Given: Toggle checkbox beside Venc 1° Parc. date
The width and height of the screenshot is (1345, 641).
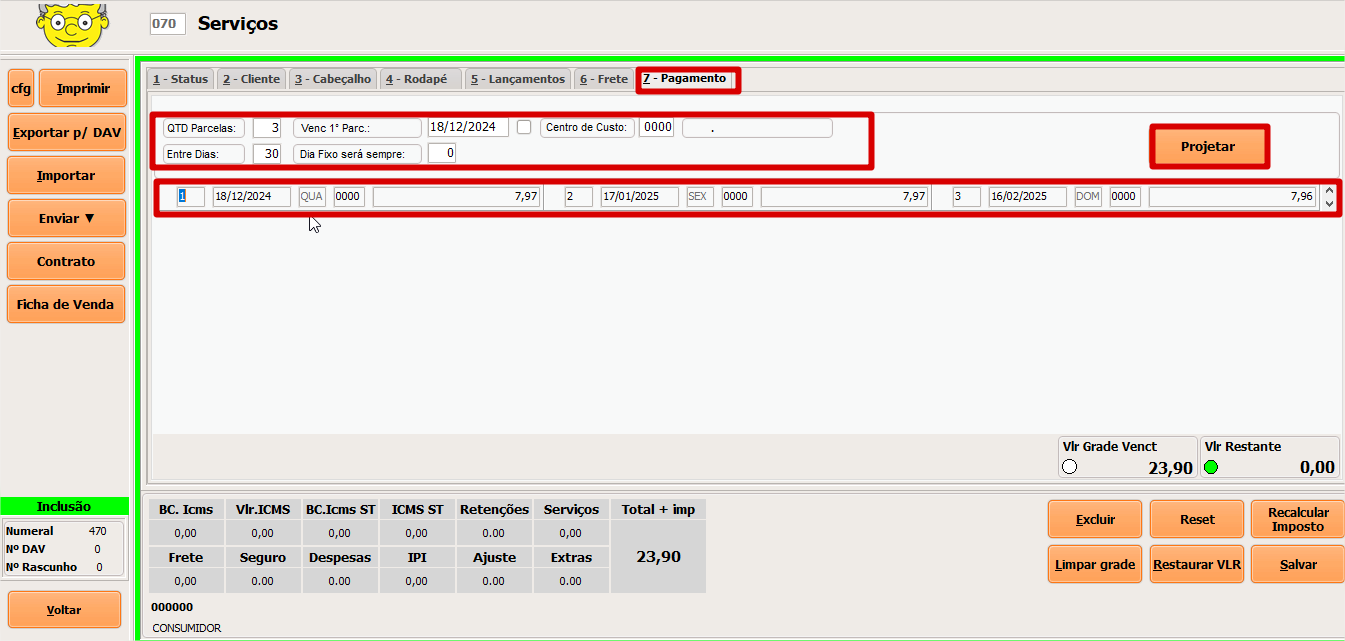Looking at the screenshot, I should (x=524, y=127).
